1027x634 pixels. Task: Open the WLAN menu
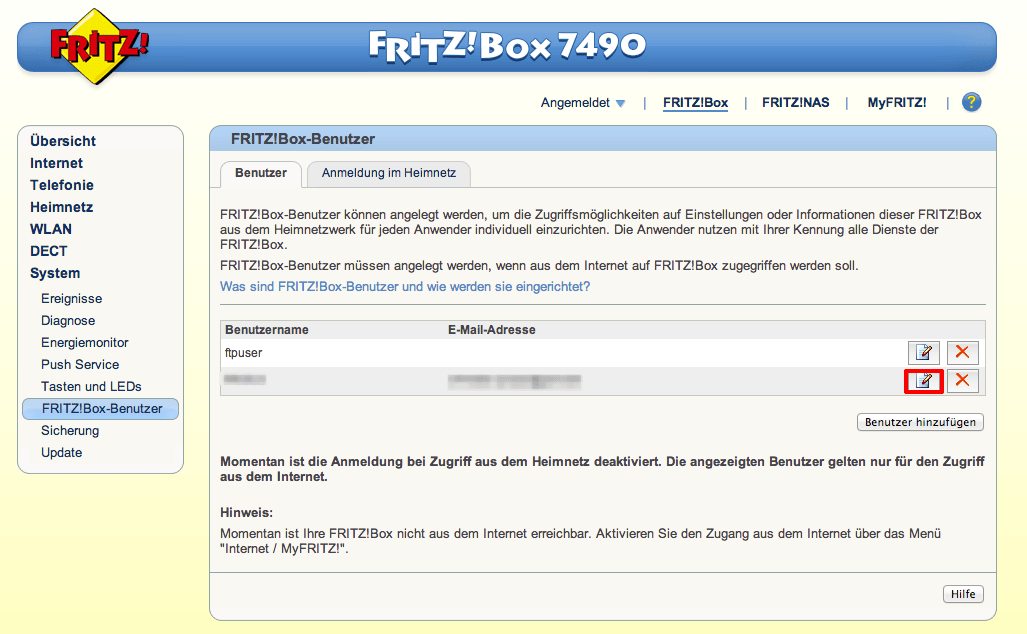(51, 229)
